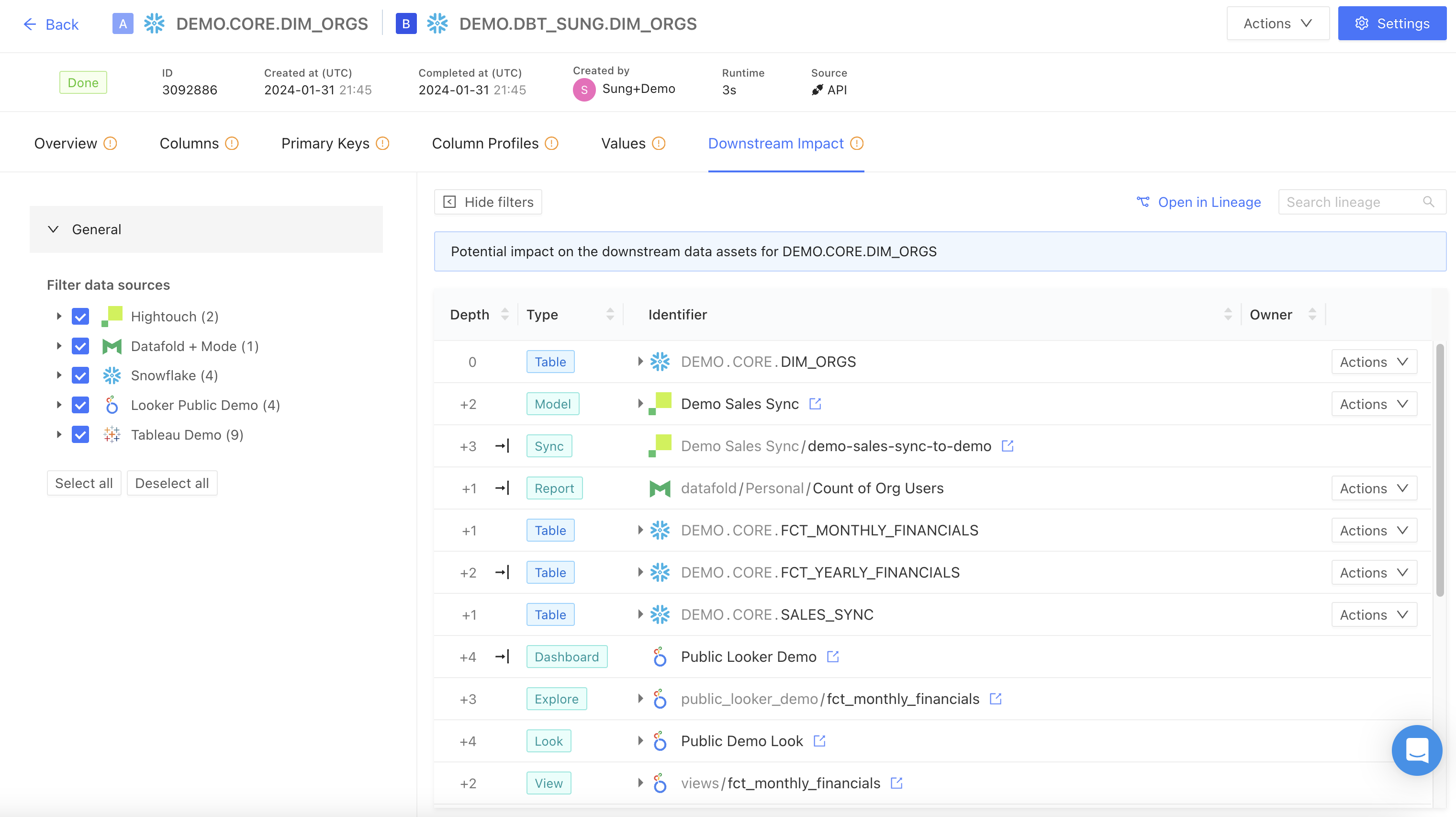The height and width of the screenshot is (817, 1456).
Task: Open Actions dropdown for Count of Org Users
Action: (1374, 488)
